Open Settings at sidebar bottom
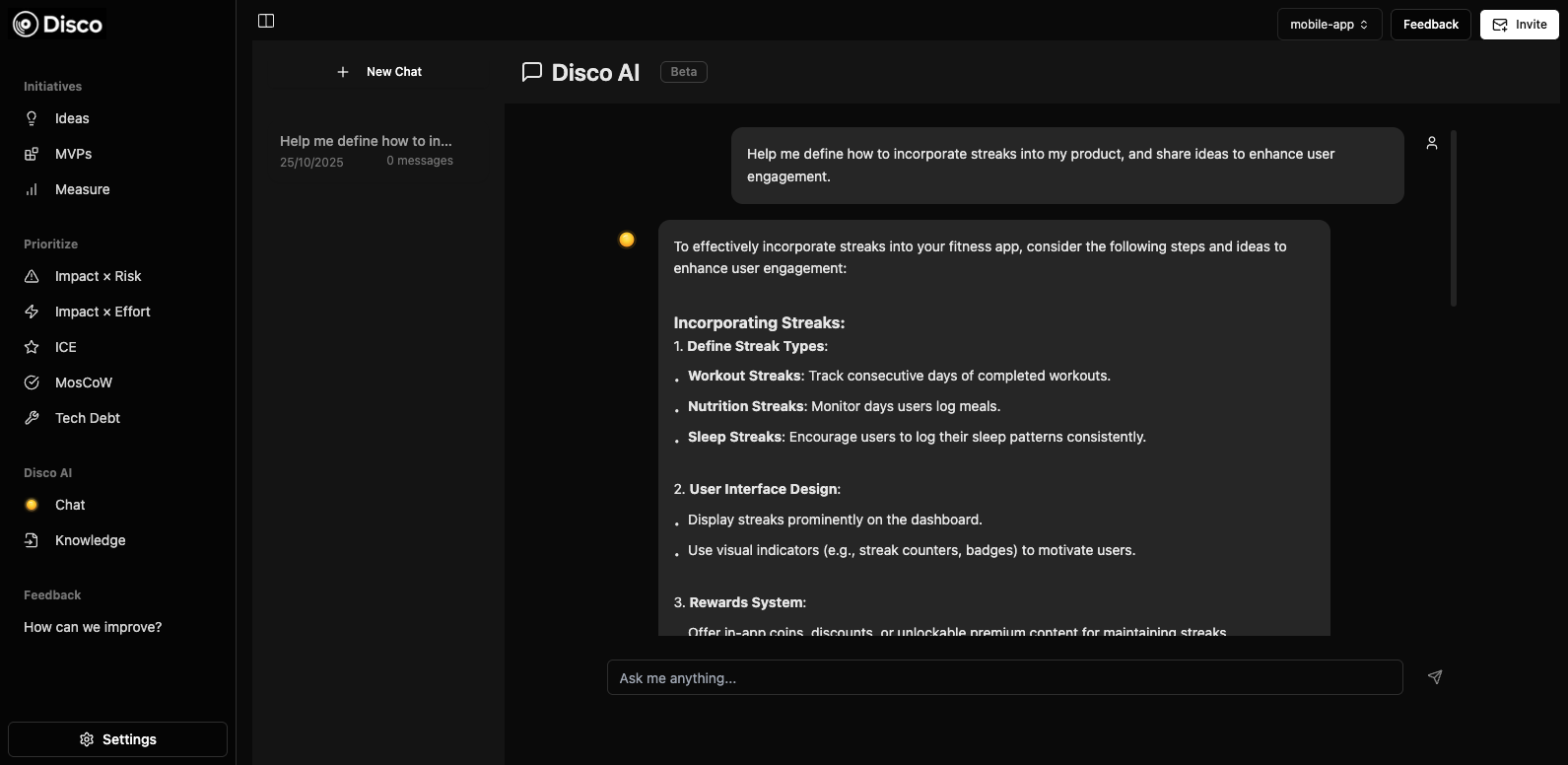 (x=117, y=739)
